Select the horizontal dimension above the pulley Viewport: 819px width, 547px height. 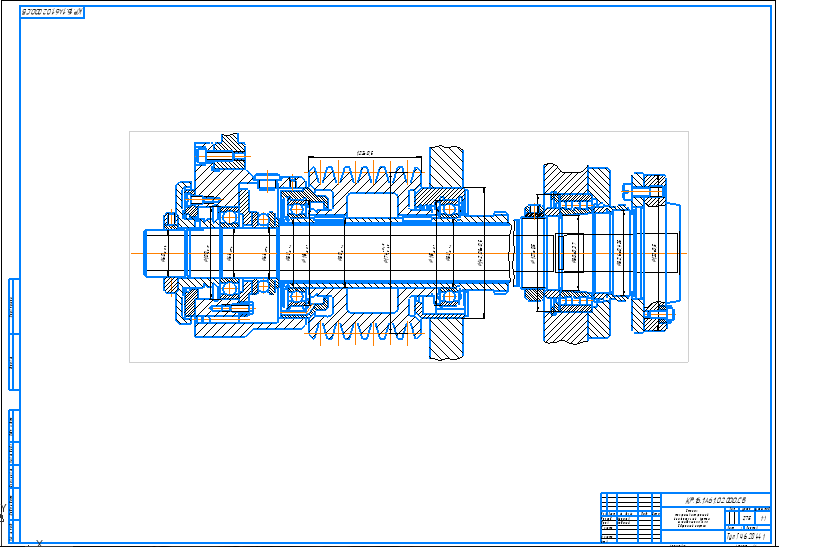(x=365, y=153)
